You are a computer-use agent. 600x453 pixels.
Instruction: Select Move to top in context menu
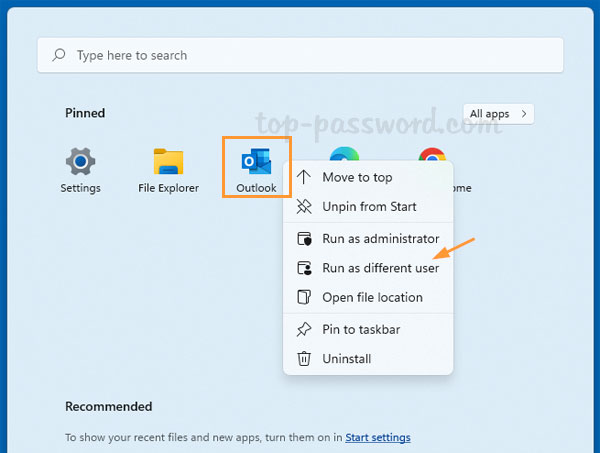click(x=357, y=177)
